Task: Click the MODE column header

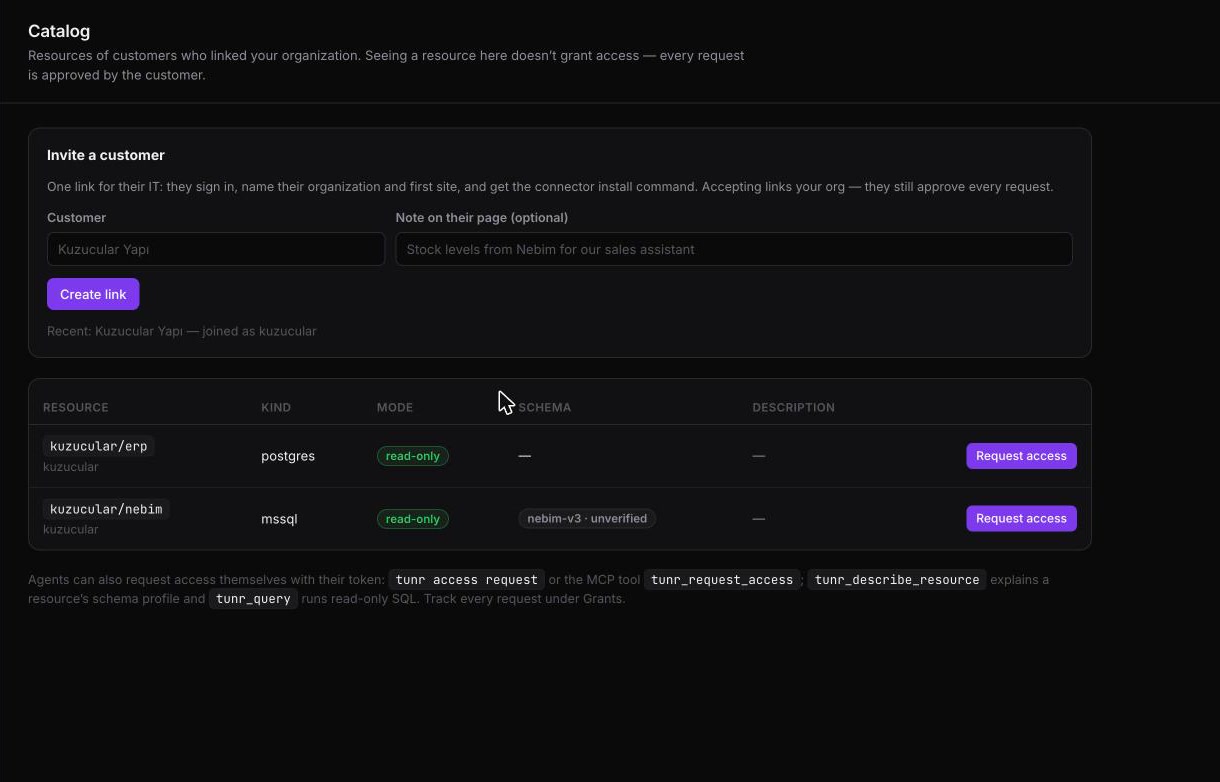Action: pyautogui.click(x=395, y=407)
